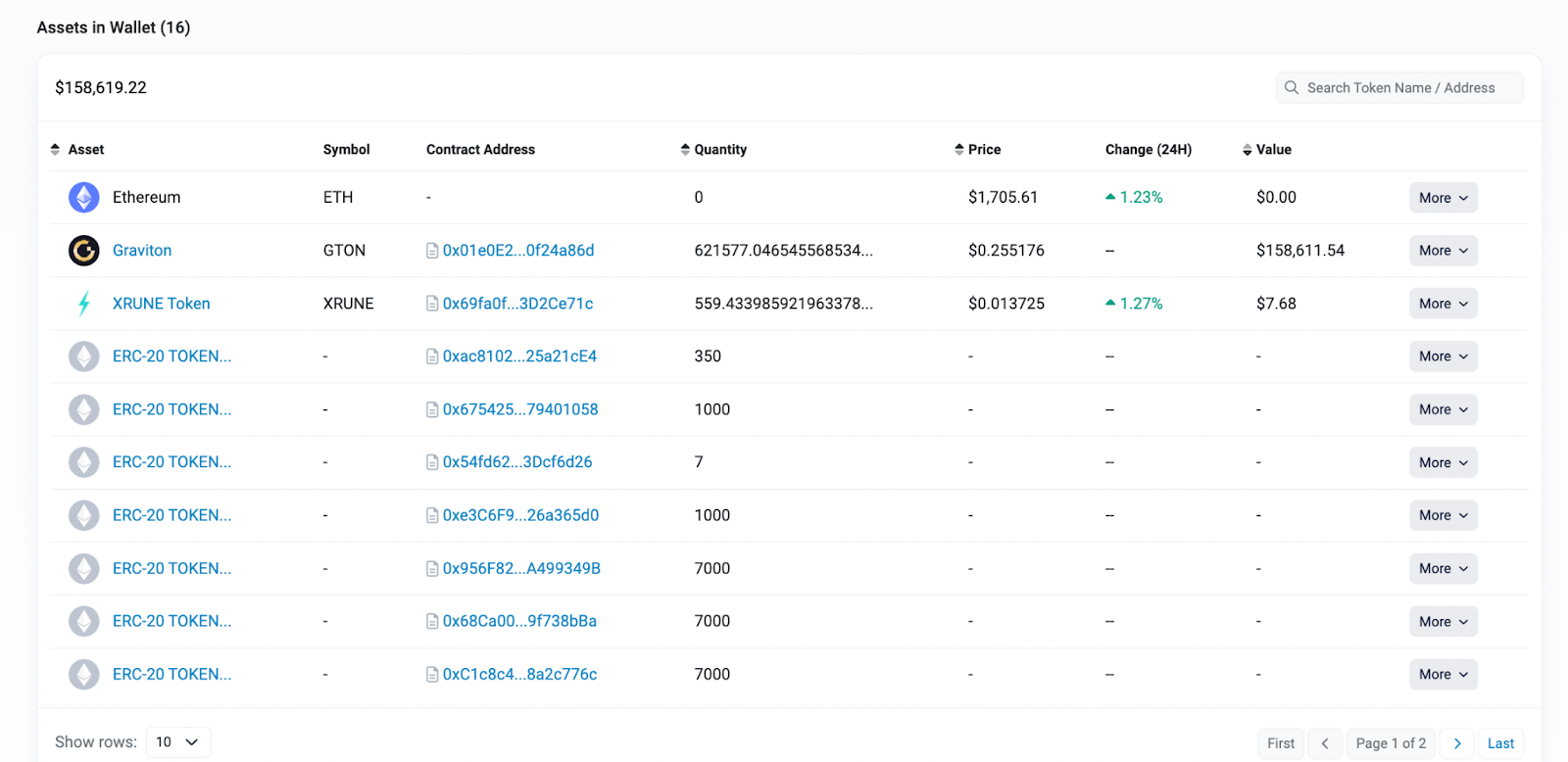Viewport: 1568px width, 762px height.
Task: Open contract address 0x68Ca00...9f738bBa
Action: (x=519, y=621)
